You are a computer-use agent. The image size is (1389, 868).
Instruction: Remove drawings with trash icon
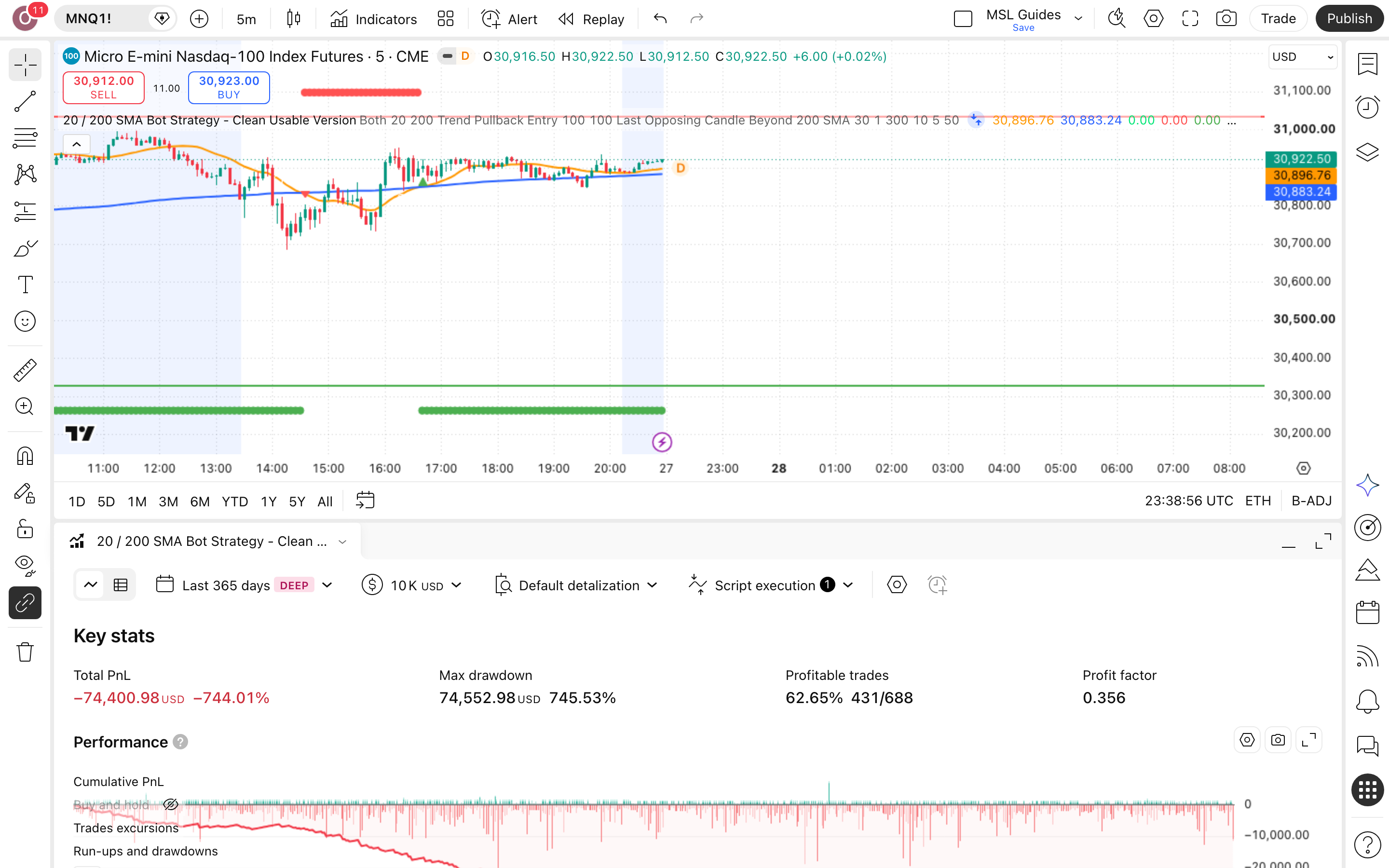25,652
